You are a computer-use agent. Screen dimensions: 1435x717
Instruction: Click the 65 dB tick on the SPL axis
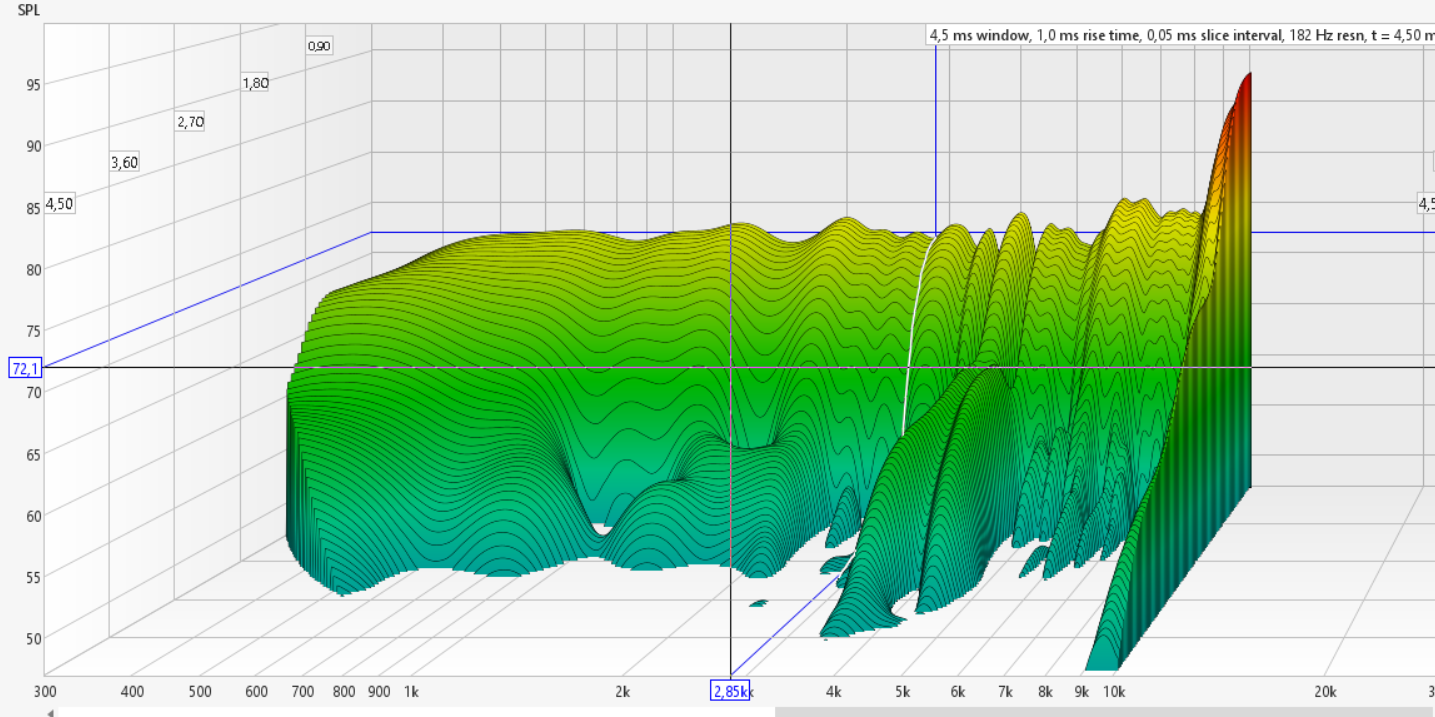tap(34, 454)
